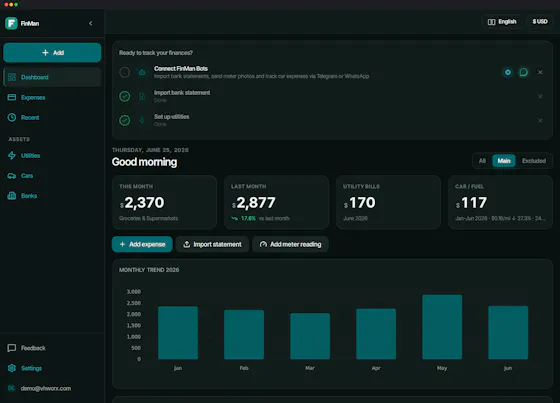Screen dimensions: 560x403
Task: Click the Cars vehicle icon
Action: coord(12,175)
